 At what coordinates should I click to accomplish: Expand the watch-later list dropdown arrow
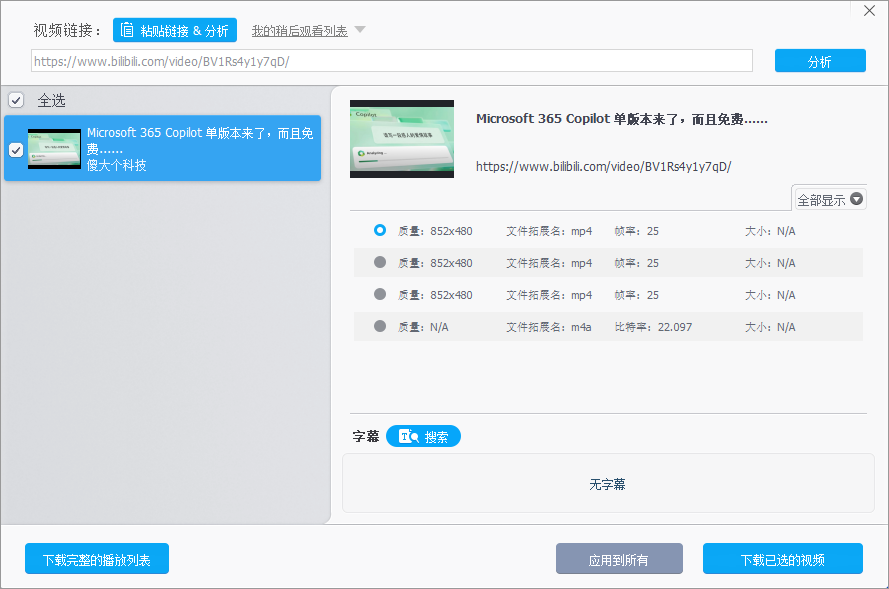tap(360, 29)
